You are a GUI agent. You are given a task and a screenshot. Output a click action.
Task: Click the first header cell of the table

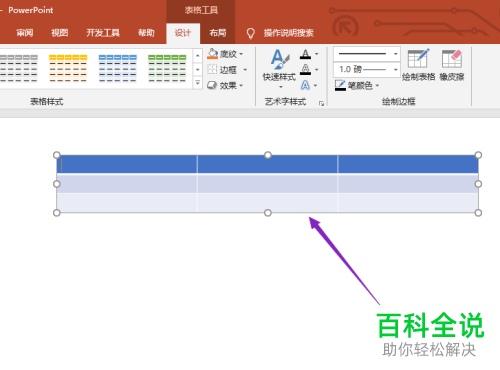127,164
